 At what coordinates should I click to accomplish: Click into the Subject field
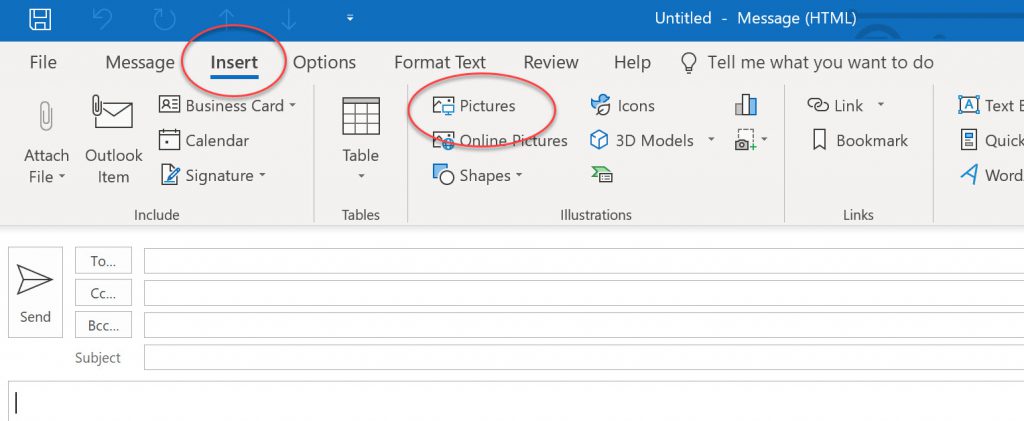click(x=583, y=358)
